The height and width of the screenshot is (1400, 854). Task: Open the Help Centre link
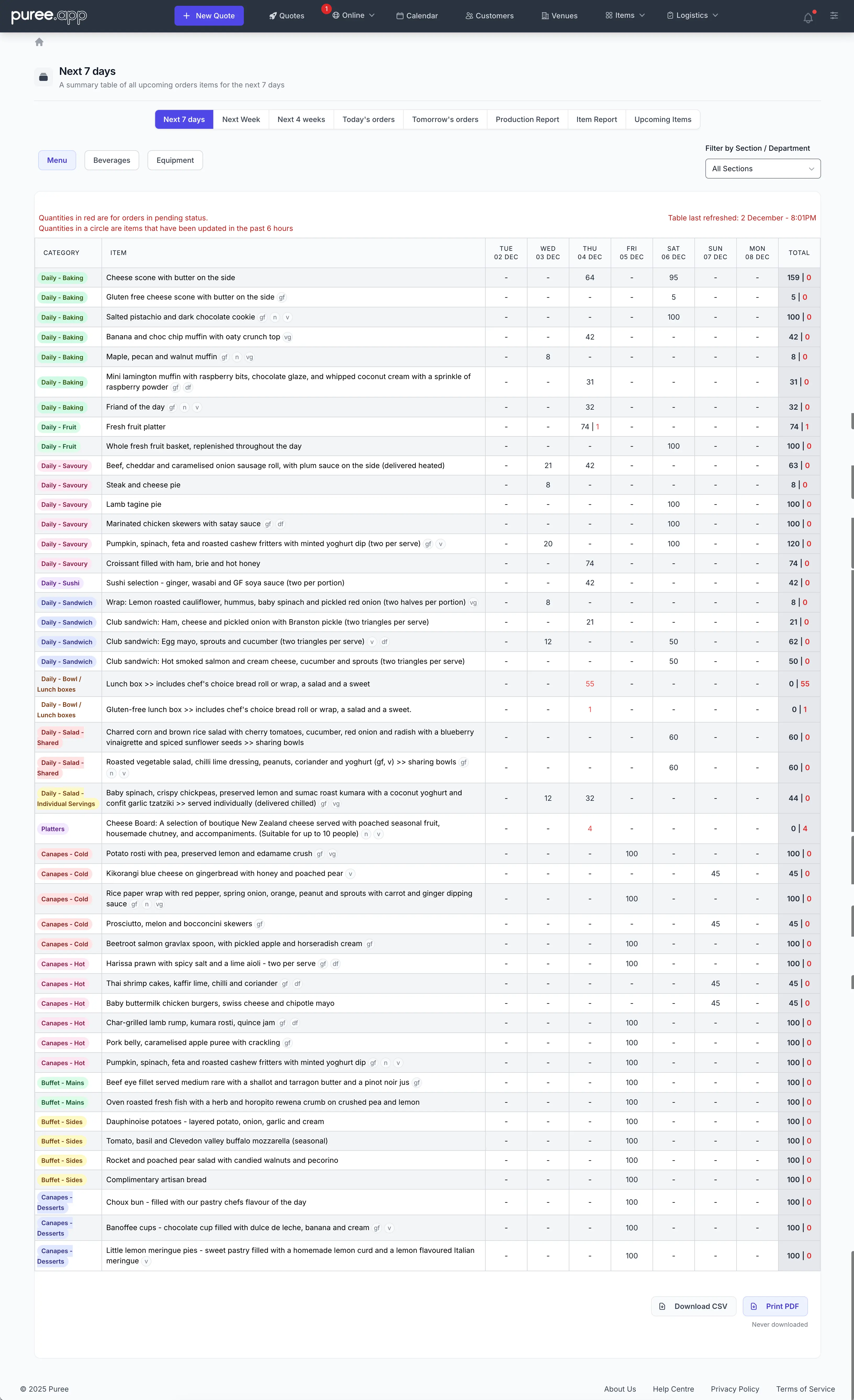pos(673,1389)
